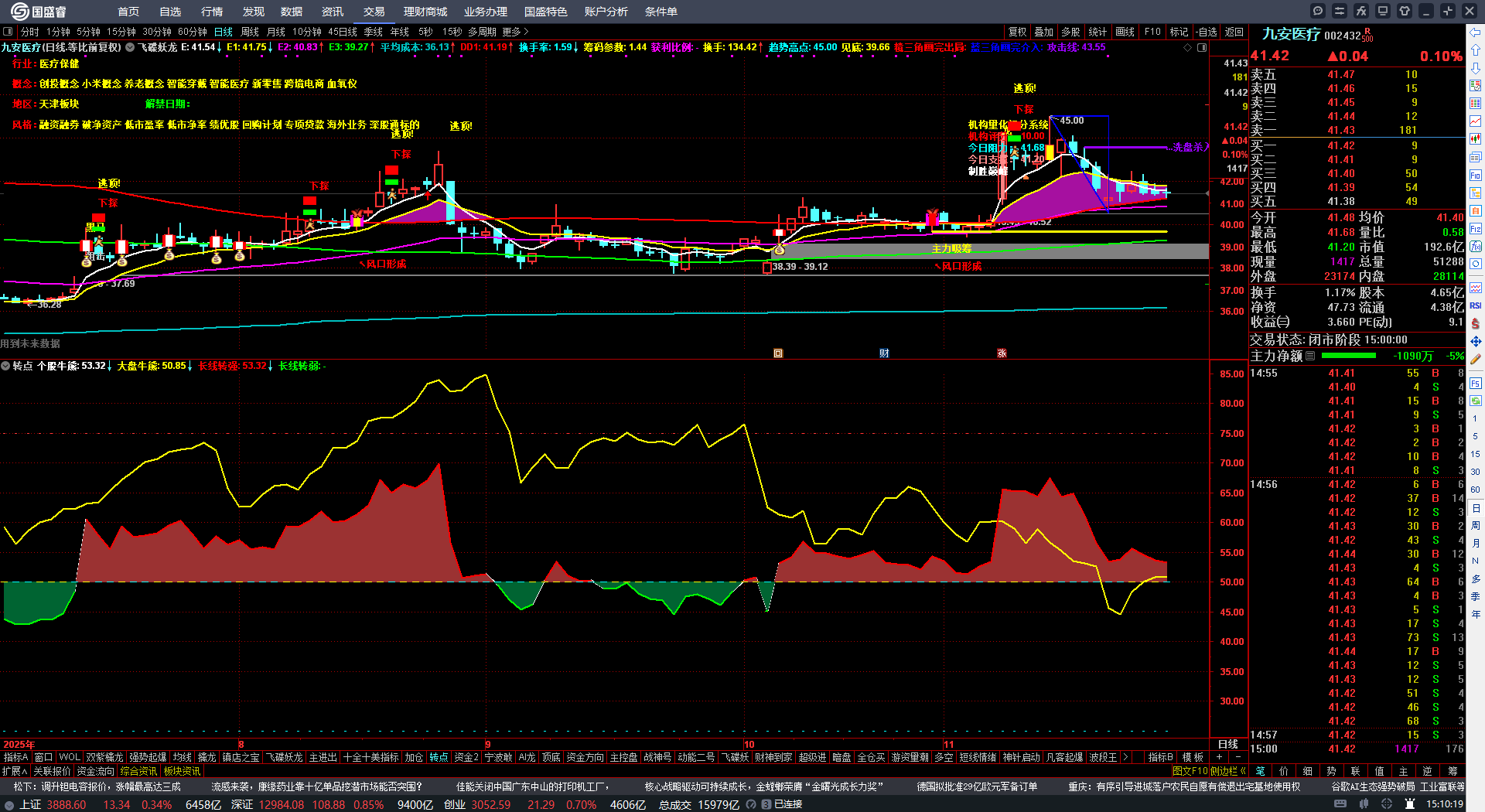Select the 飞碟妖龙 indicator tab
The height and width of the screenshot is (812, 1485).
[x=284, y=757]
